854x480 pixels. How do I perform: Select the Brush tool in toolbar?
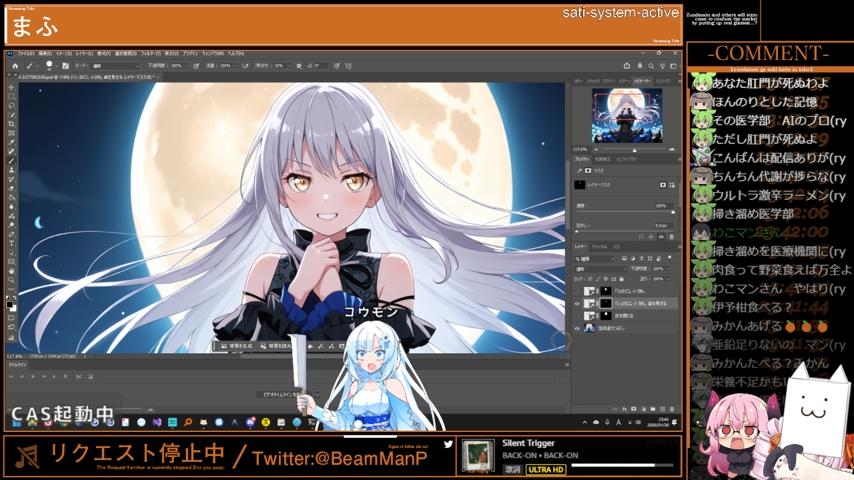pos(12,160)
